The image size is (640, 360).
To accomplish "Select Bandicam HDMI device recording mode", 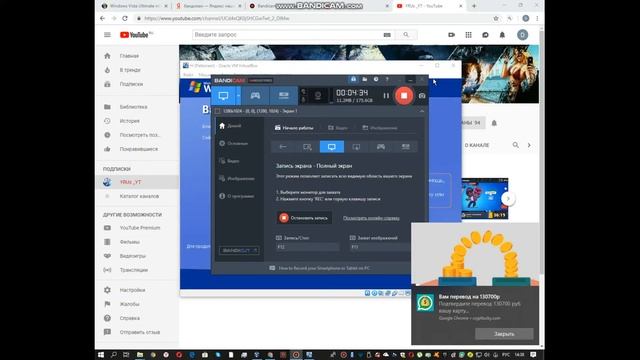I will [x=283, y=96].
